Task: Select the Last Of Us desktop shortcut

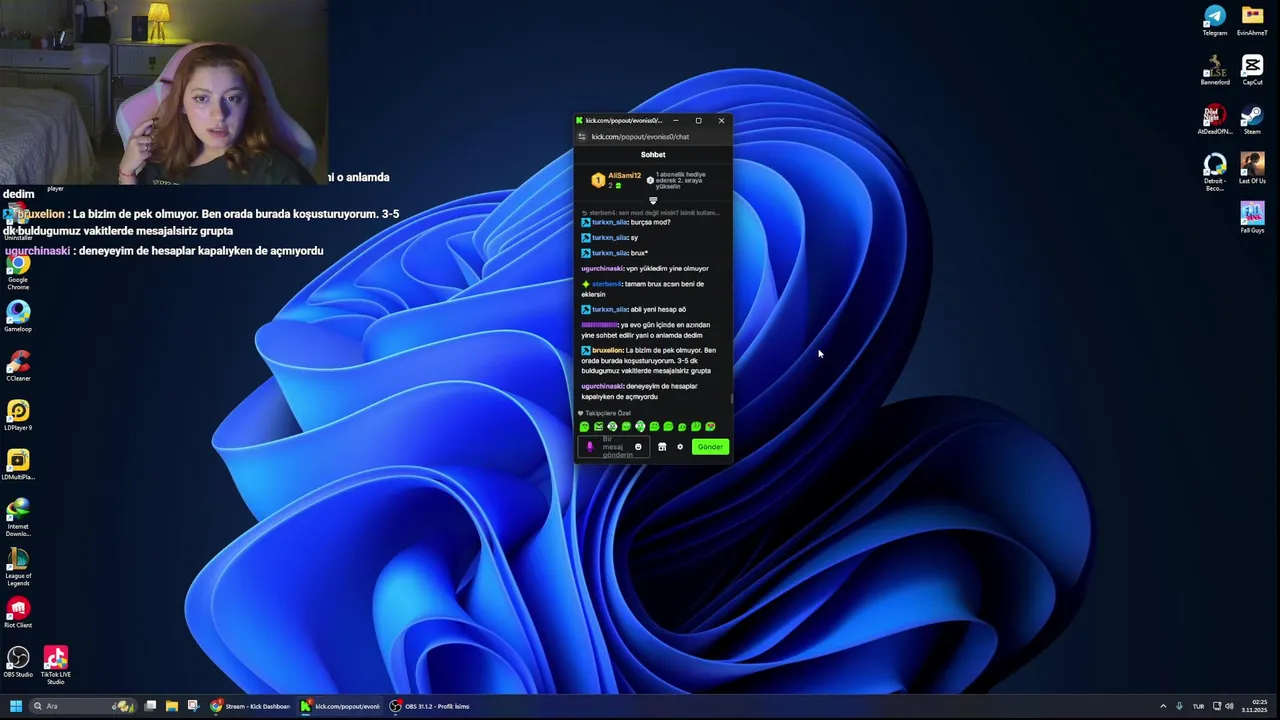Action: (x=1252, y=168)
